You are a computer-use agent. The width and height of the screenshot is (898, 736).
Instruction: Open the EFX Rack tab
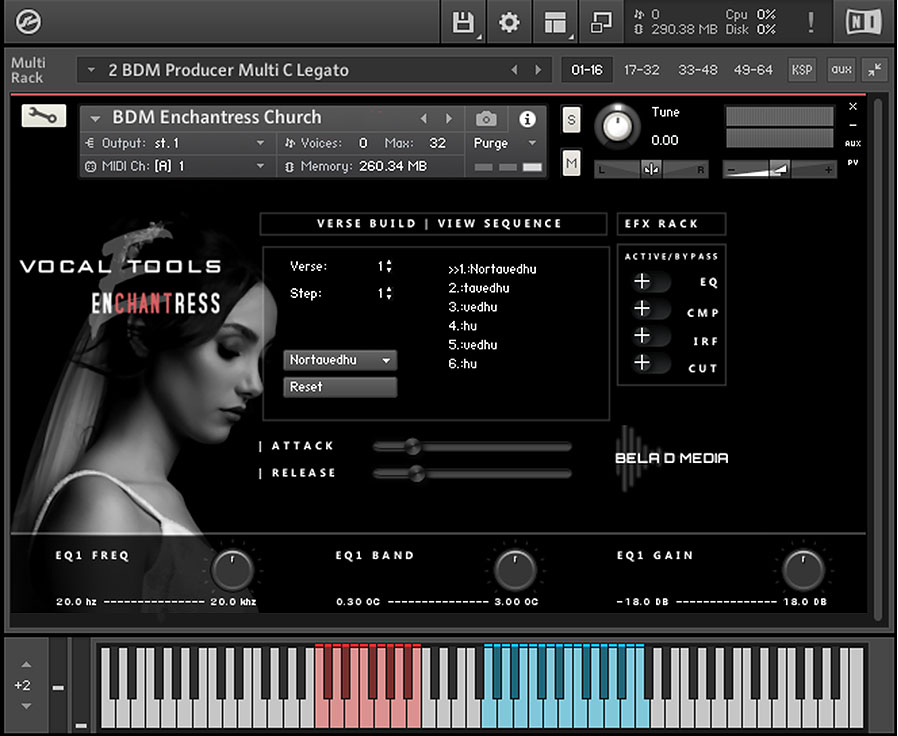pyautogui.click(x=671, y=223)
